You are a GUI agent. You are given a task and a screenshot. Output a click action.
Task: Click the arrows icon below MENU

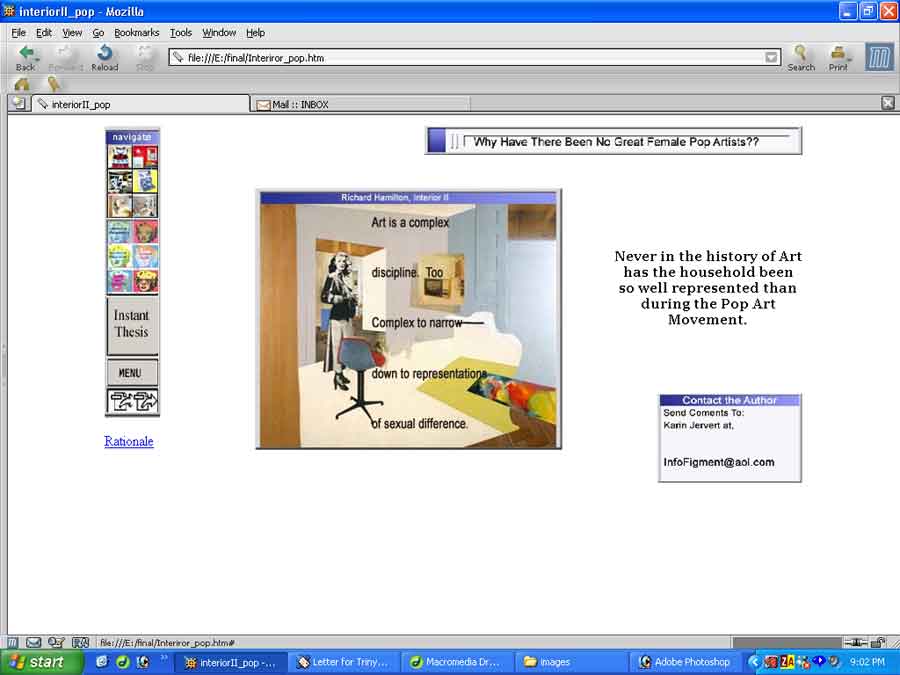[x=132, y=402]
